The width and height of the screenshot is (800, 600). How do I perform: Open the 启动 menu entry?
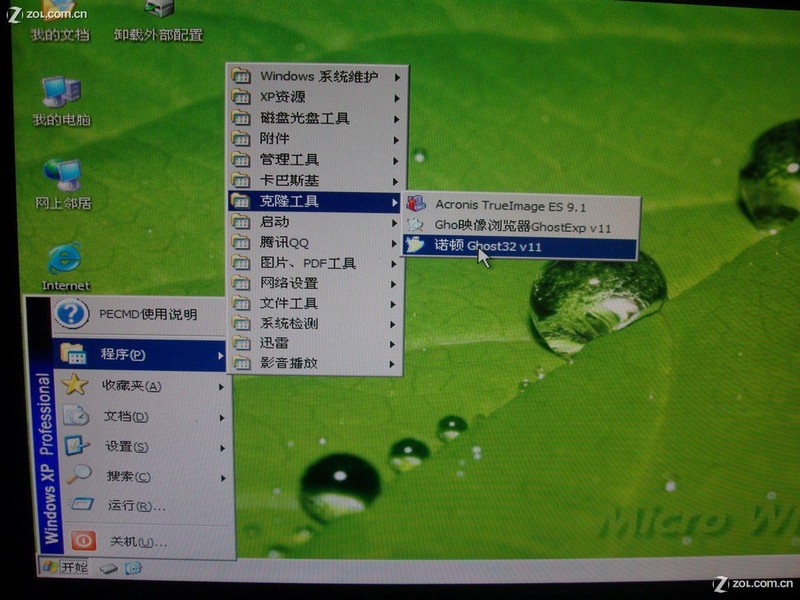[x=315, y=222]
